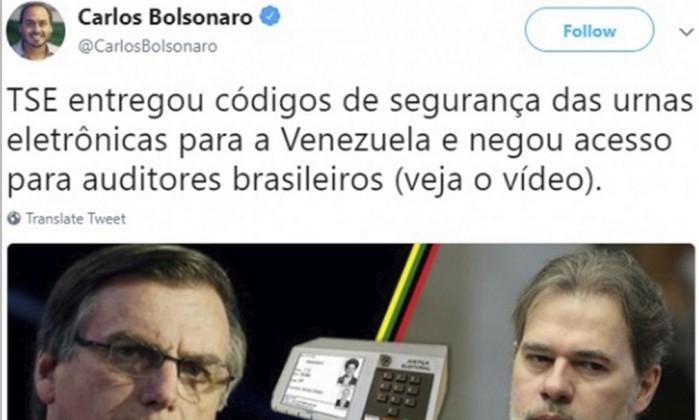Select the man wearing glasses in the image
Screen dimensions: 699x420
click(138, 334)
